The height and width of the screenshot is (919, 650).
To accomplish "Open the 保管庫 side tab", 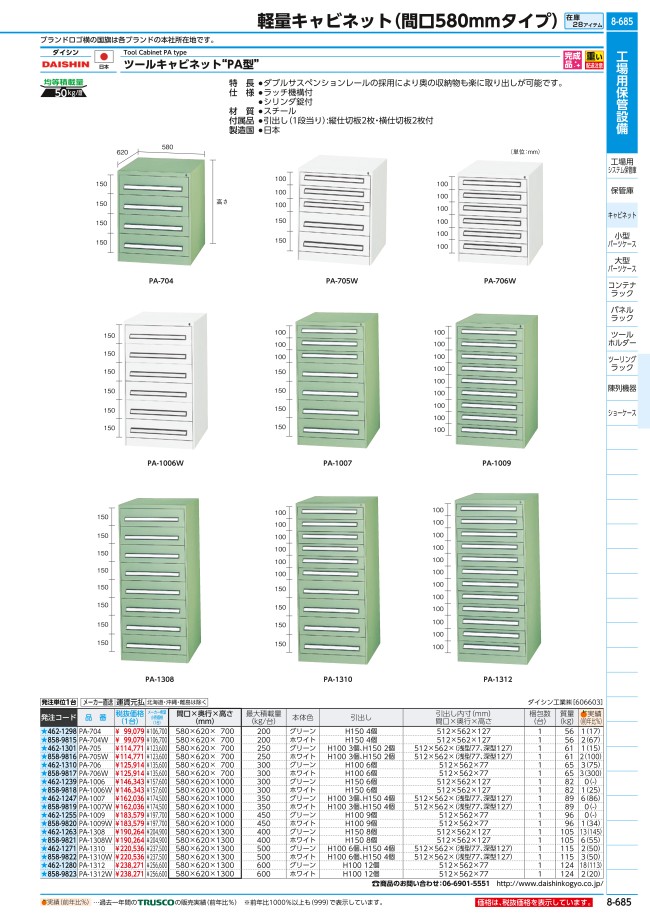I will coord(621,190).
